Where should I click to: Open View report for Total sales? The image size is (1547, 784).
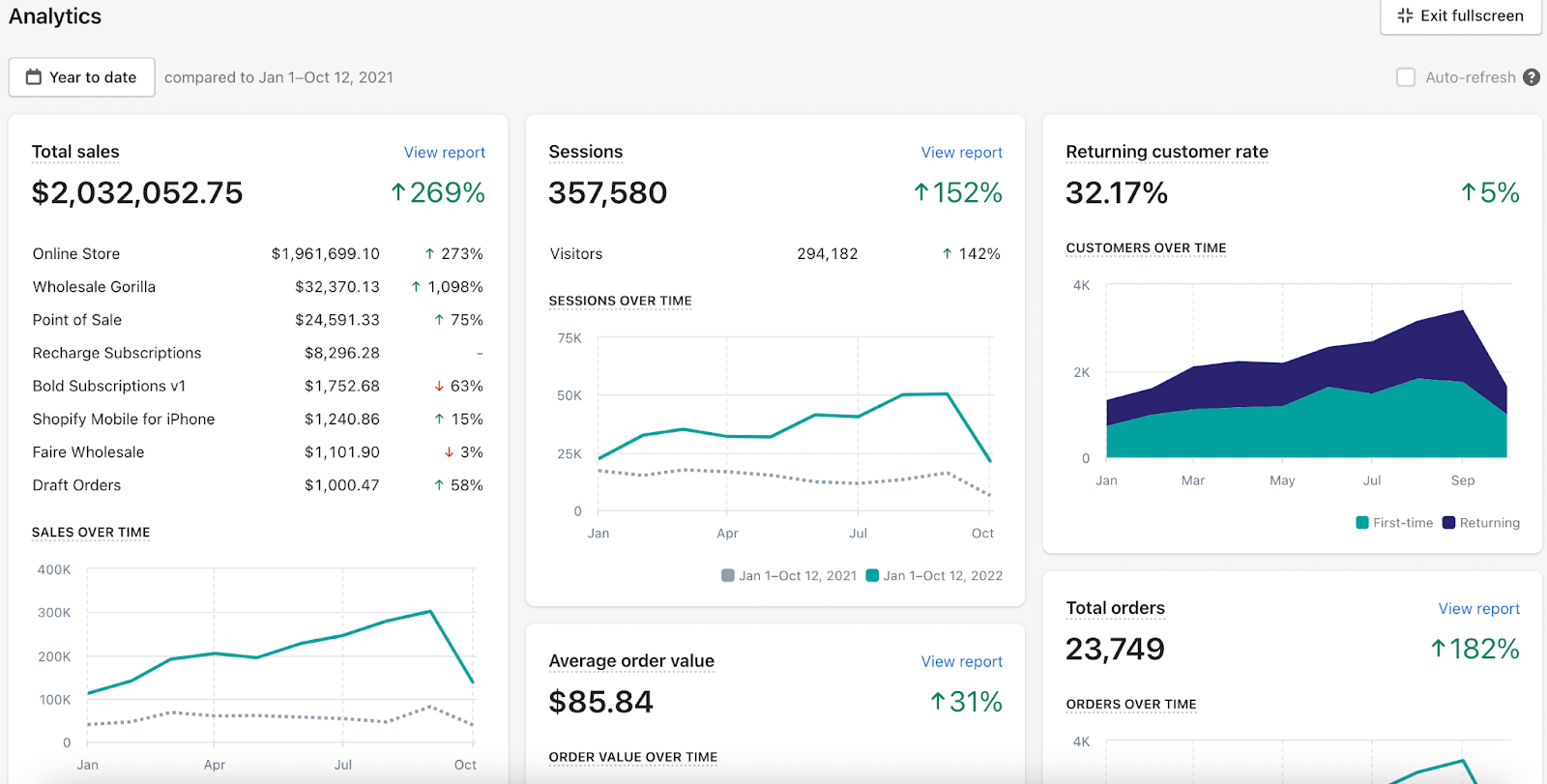(445, 152)
